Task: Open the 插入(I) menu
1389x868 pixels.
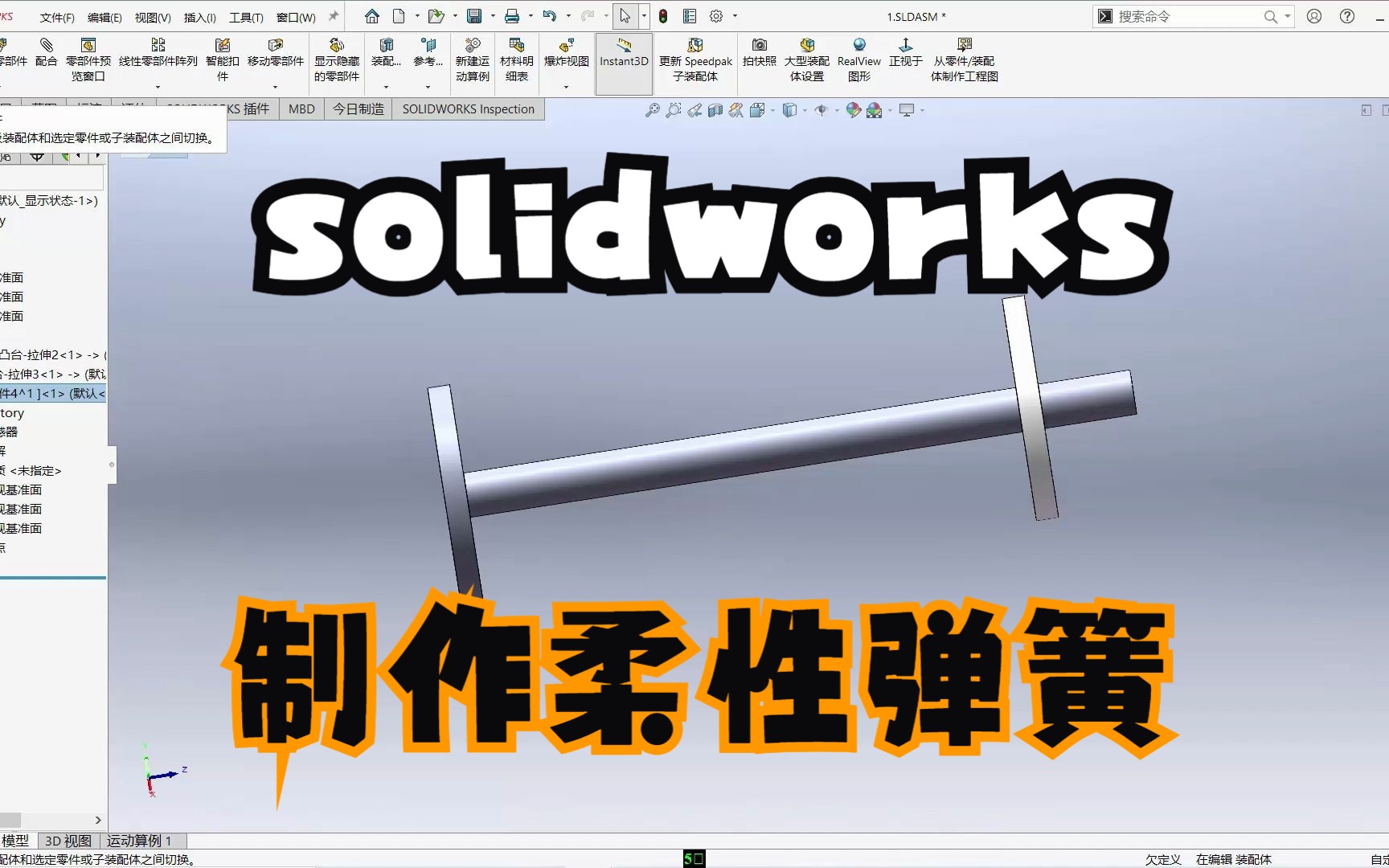Action: [x=200, y=17]
